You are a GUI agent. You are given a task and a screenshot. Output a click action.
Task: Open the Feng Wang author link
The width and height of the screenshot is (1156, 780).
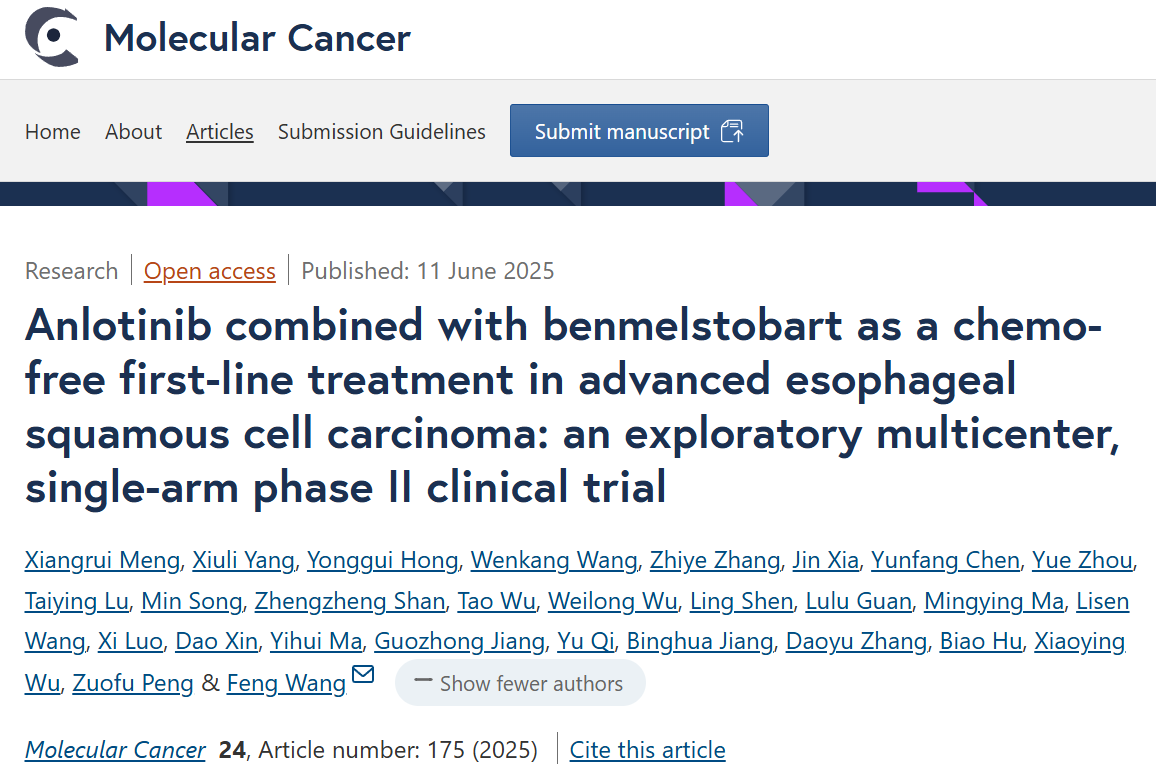coord(286,684)
